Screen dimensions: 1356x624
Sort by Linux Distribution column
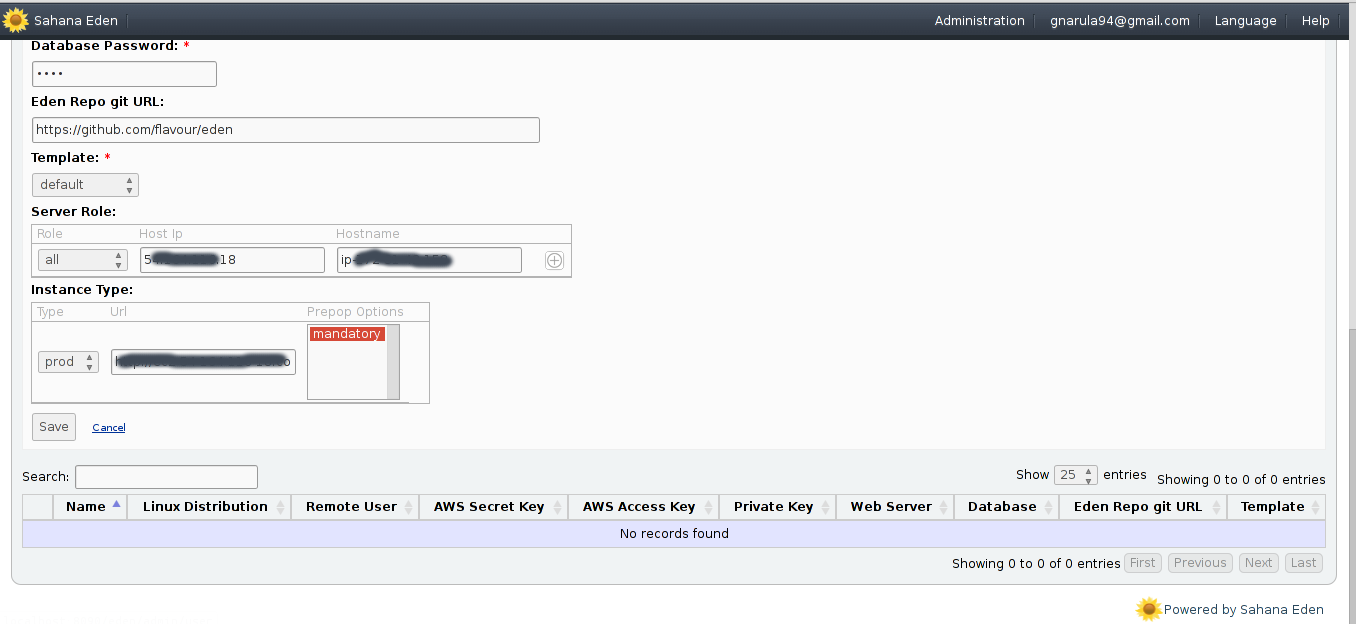205,507
